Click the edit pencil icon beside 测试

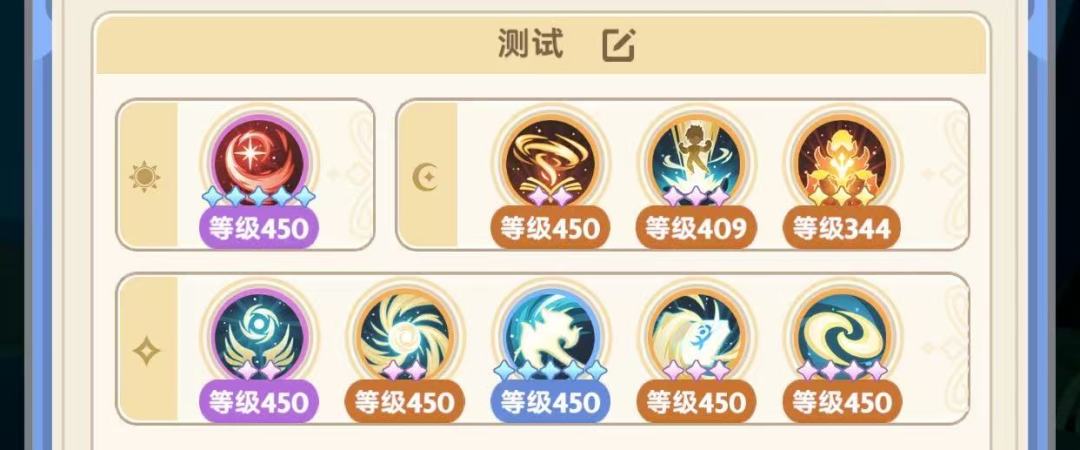619,45
